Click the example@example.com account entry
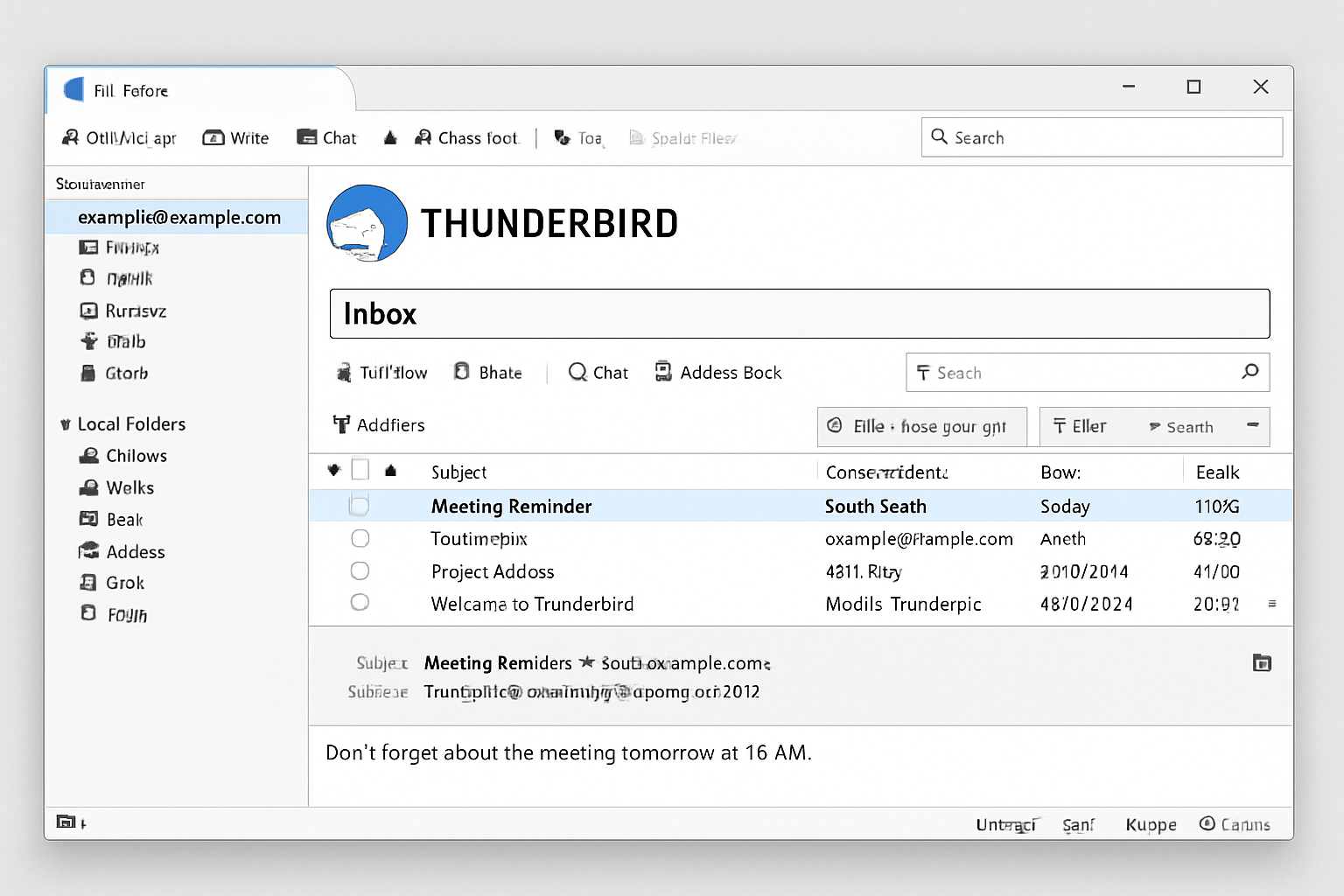 pyautogui.click(x=179, y=217)
